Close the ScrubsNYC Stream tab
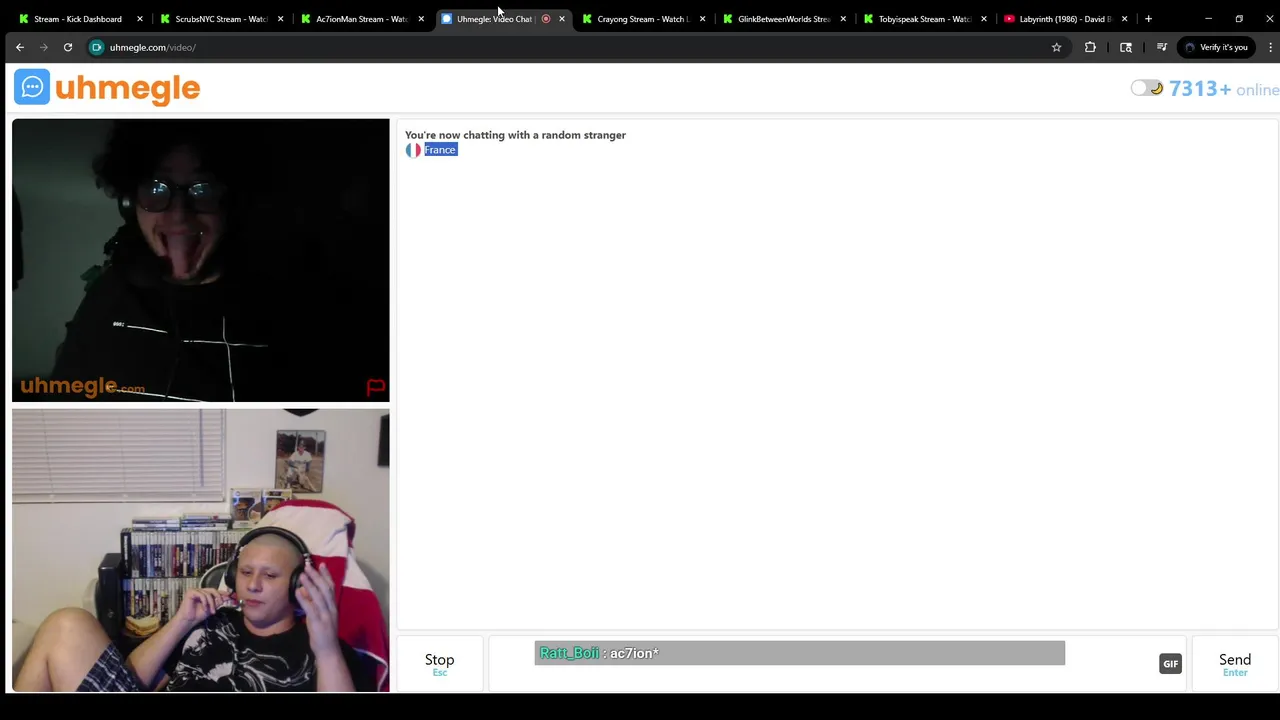Viewport: 1280px width, 720px height. [280, 19]
